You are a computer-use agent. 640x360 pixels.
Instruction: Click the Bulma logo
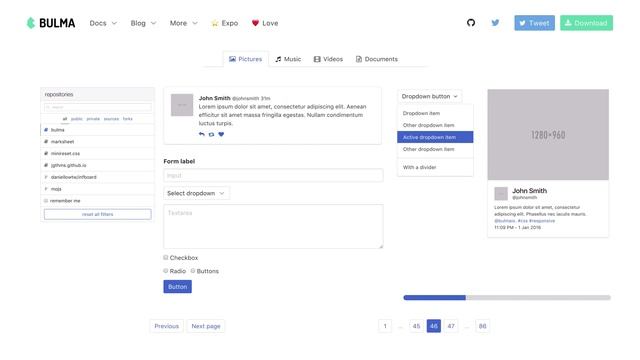coord(51,23)
